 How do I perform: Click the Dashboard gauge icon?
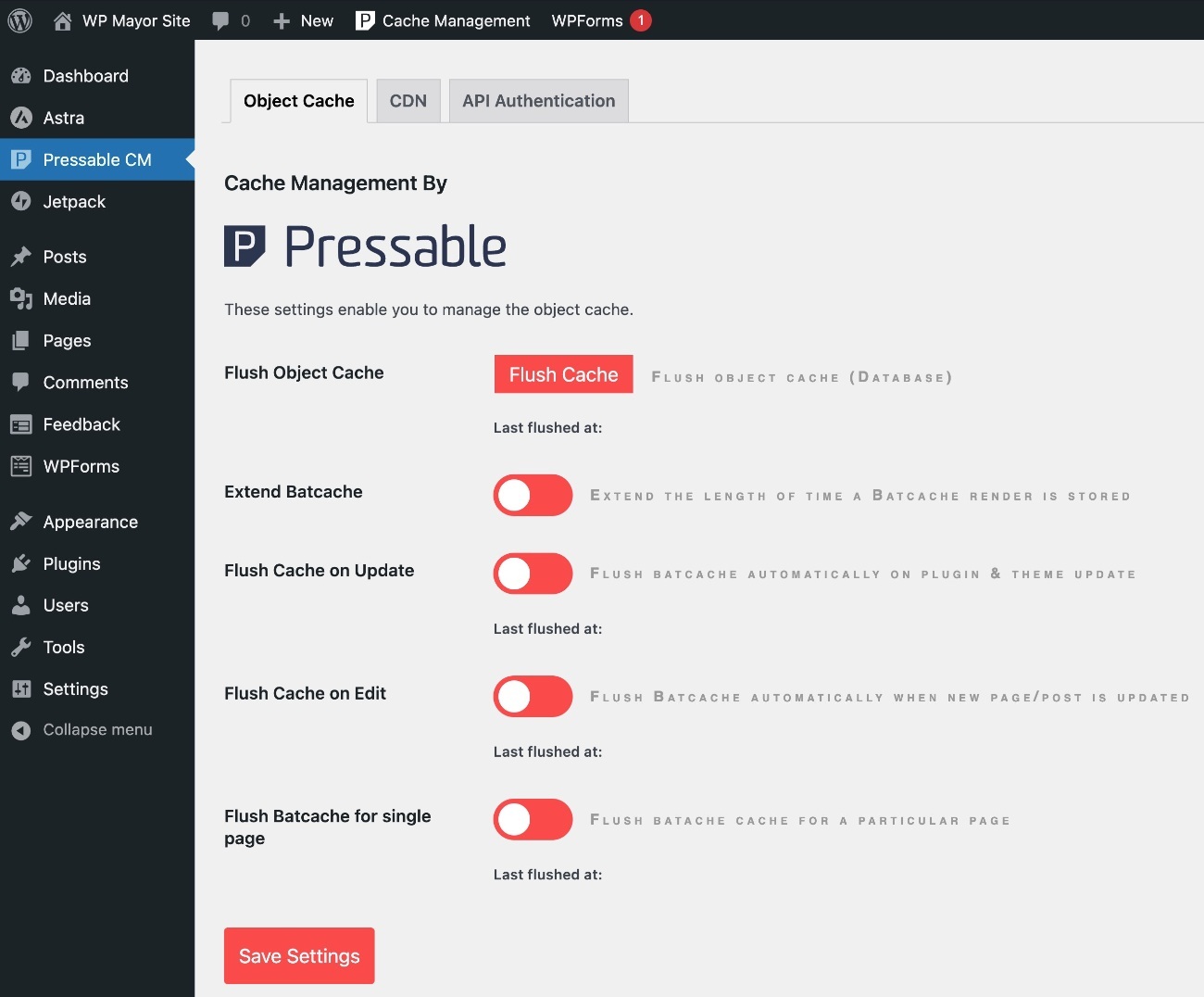[x=21, y=76]
